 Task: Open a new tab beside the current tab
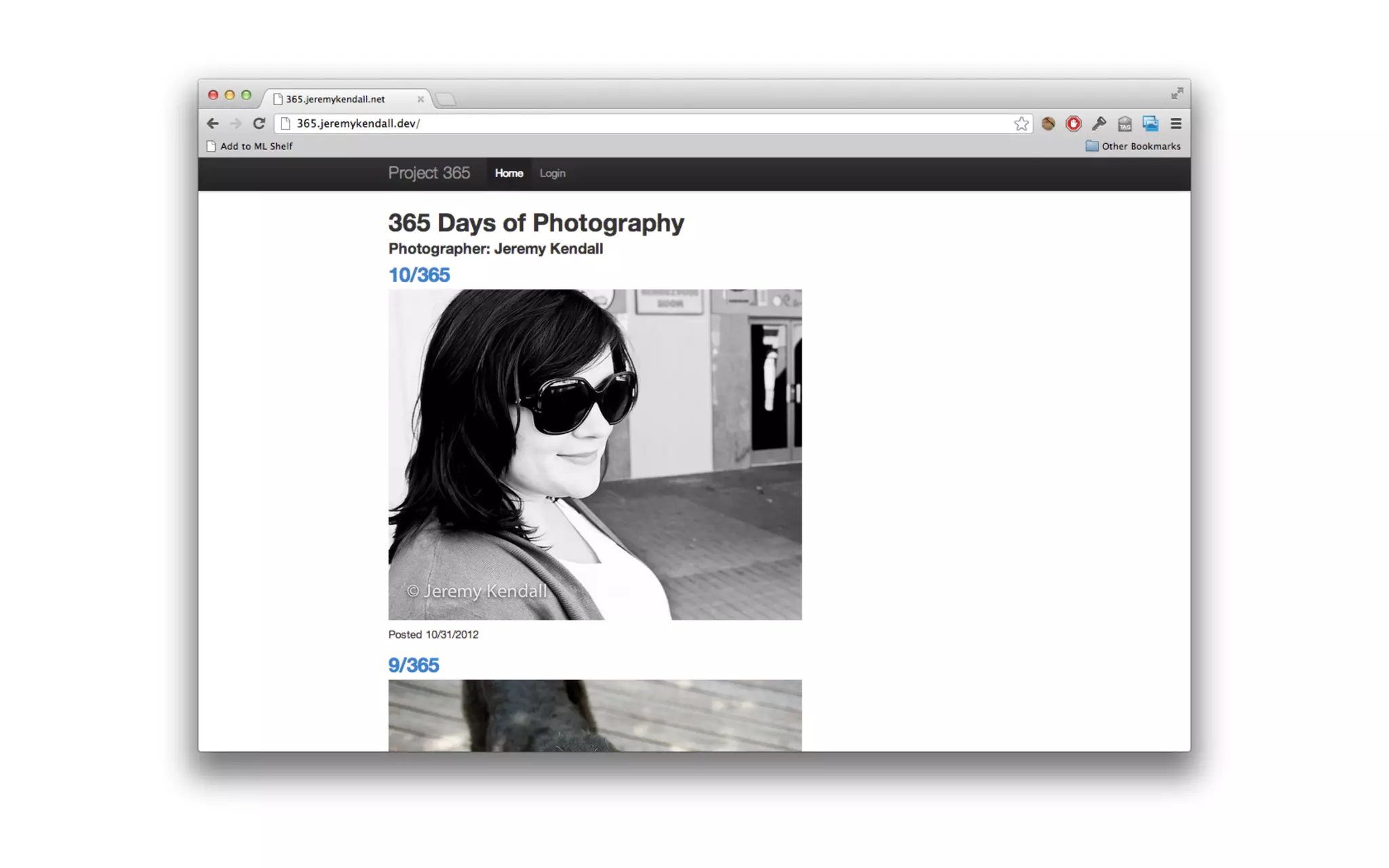pos(446,100)
